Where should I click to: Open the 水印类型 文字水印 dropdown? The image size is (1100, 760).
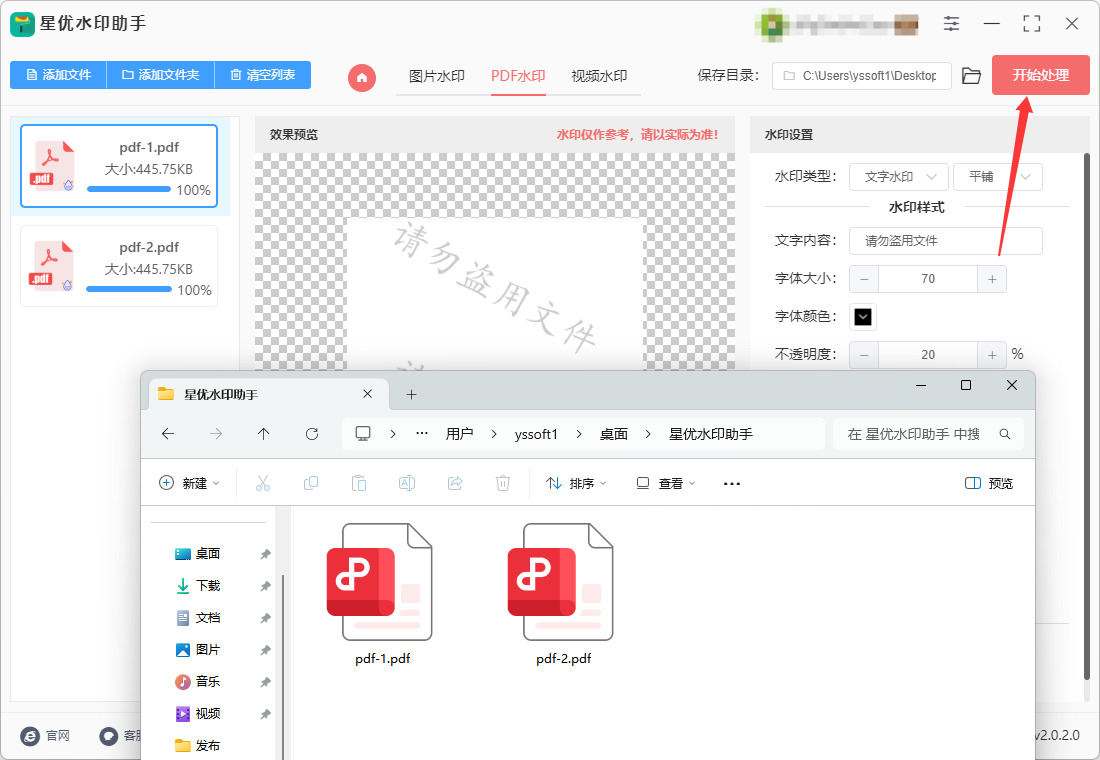(899, 177)
